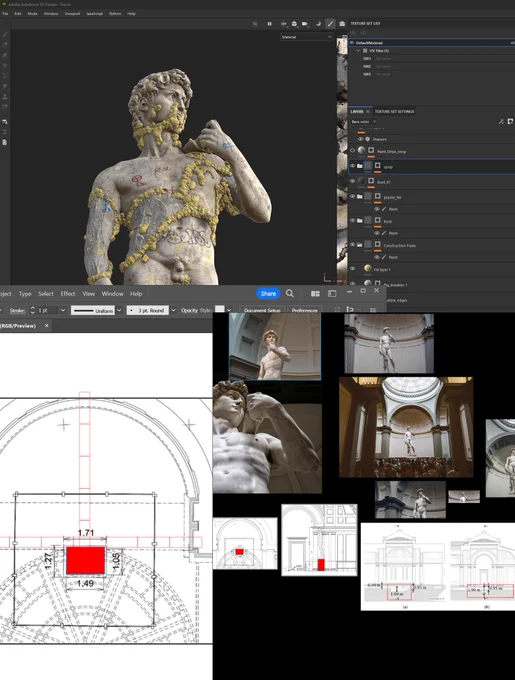
Task: Select the Paint brush tool in Substance Painter
Action: point(5,34)
